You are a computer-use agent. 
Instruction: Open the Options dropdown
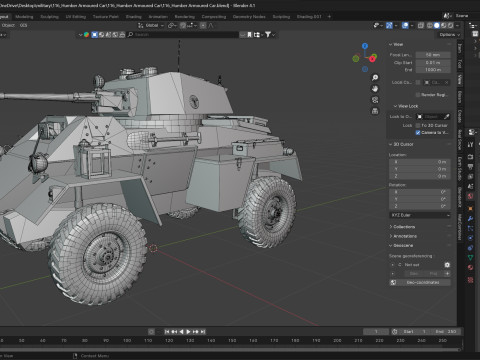[x=449, y=35]
